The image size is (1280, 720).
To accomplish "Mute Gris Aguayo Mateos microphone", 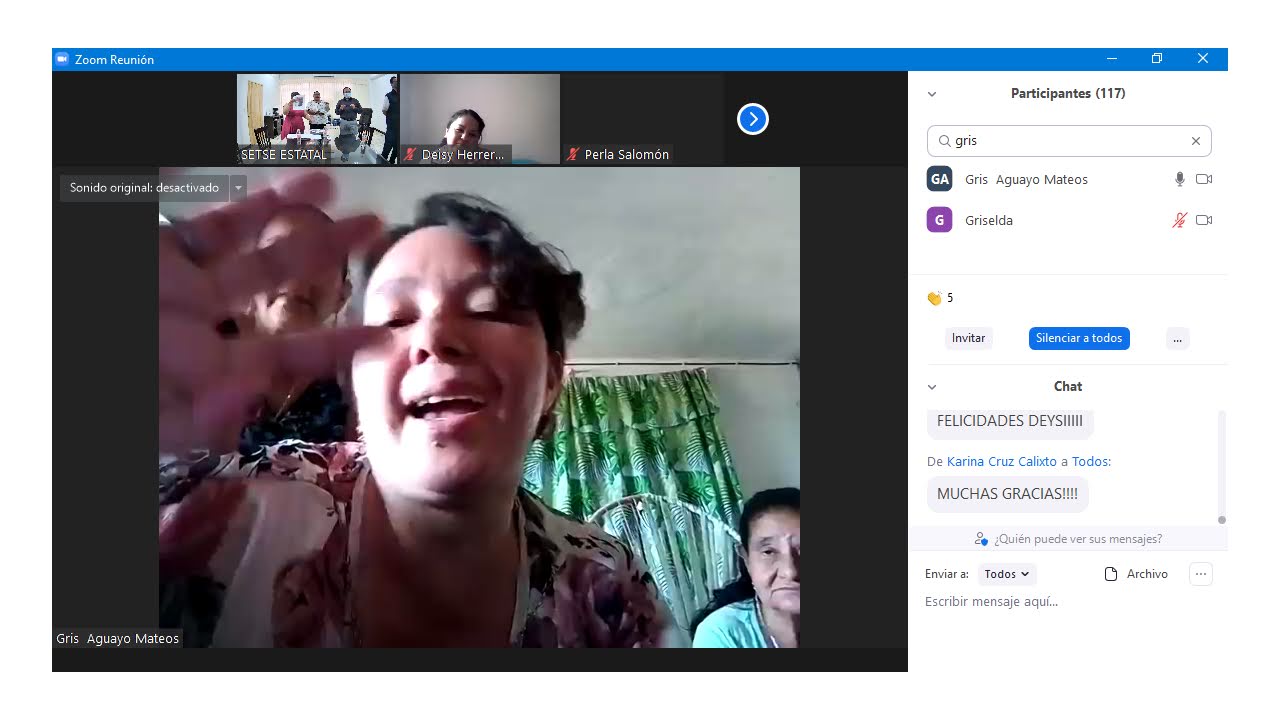I will [1179, 179].
